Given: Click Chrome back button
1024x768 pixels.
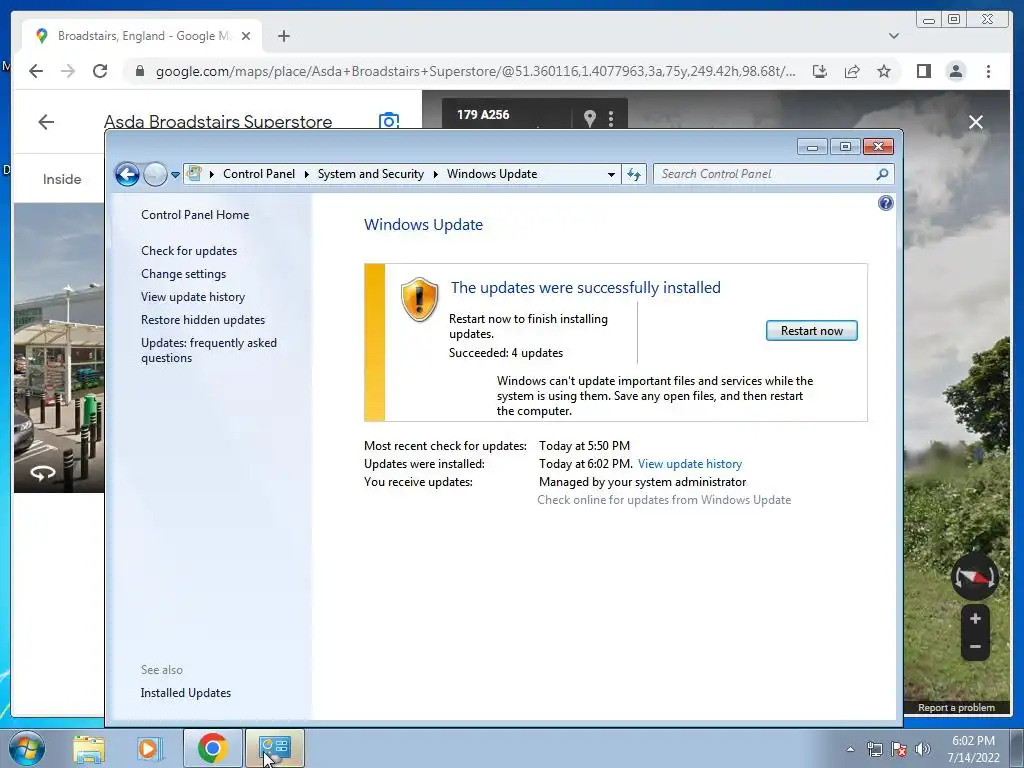Looking at the screenshot, I should pos(36,71).
